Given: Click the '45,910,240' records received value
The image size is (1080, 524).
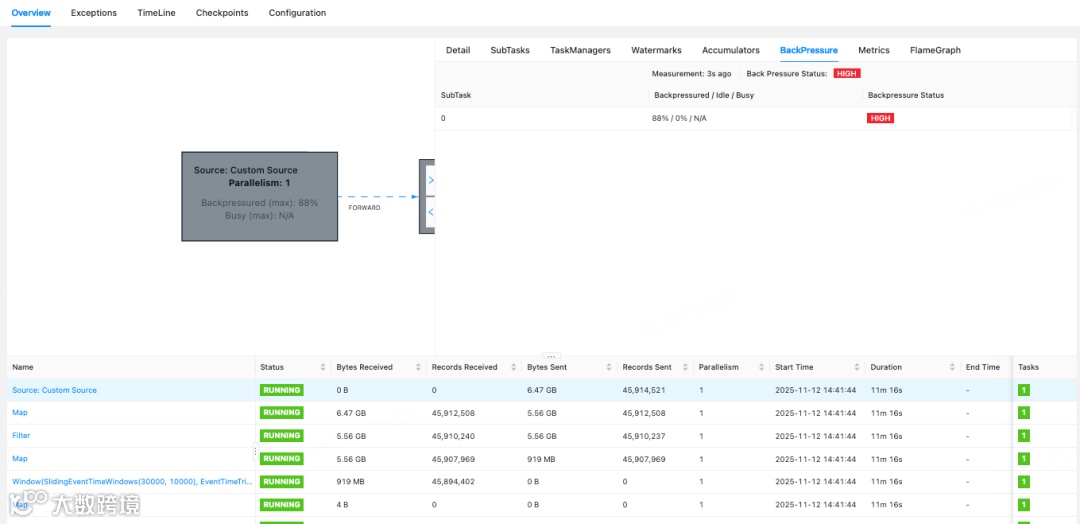Looking at the screenshot, I should point(453,436).
